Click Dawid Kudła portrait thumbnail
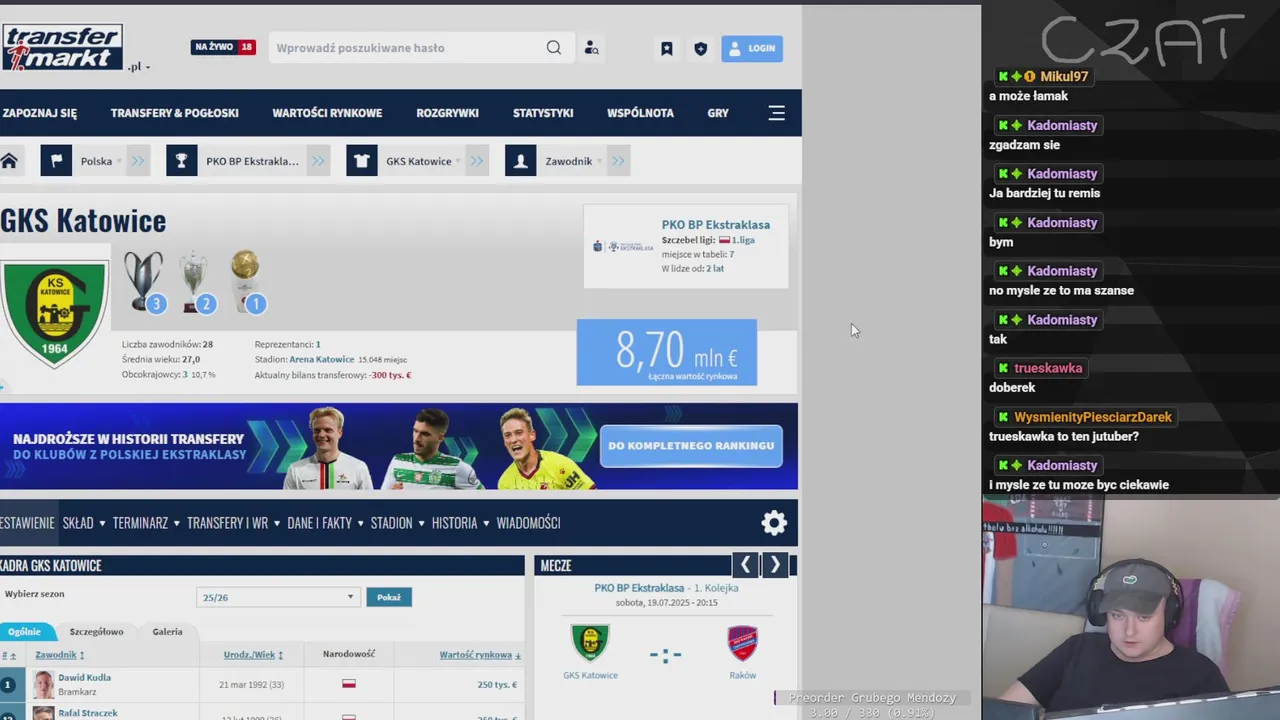 tap(43, 685)
